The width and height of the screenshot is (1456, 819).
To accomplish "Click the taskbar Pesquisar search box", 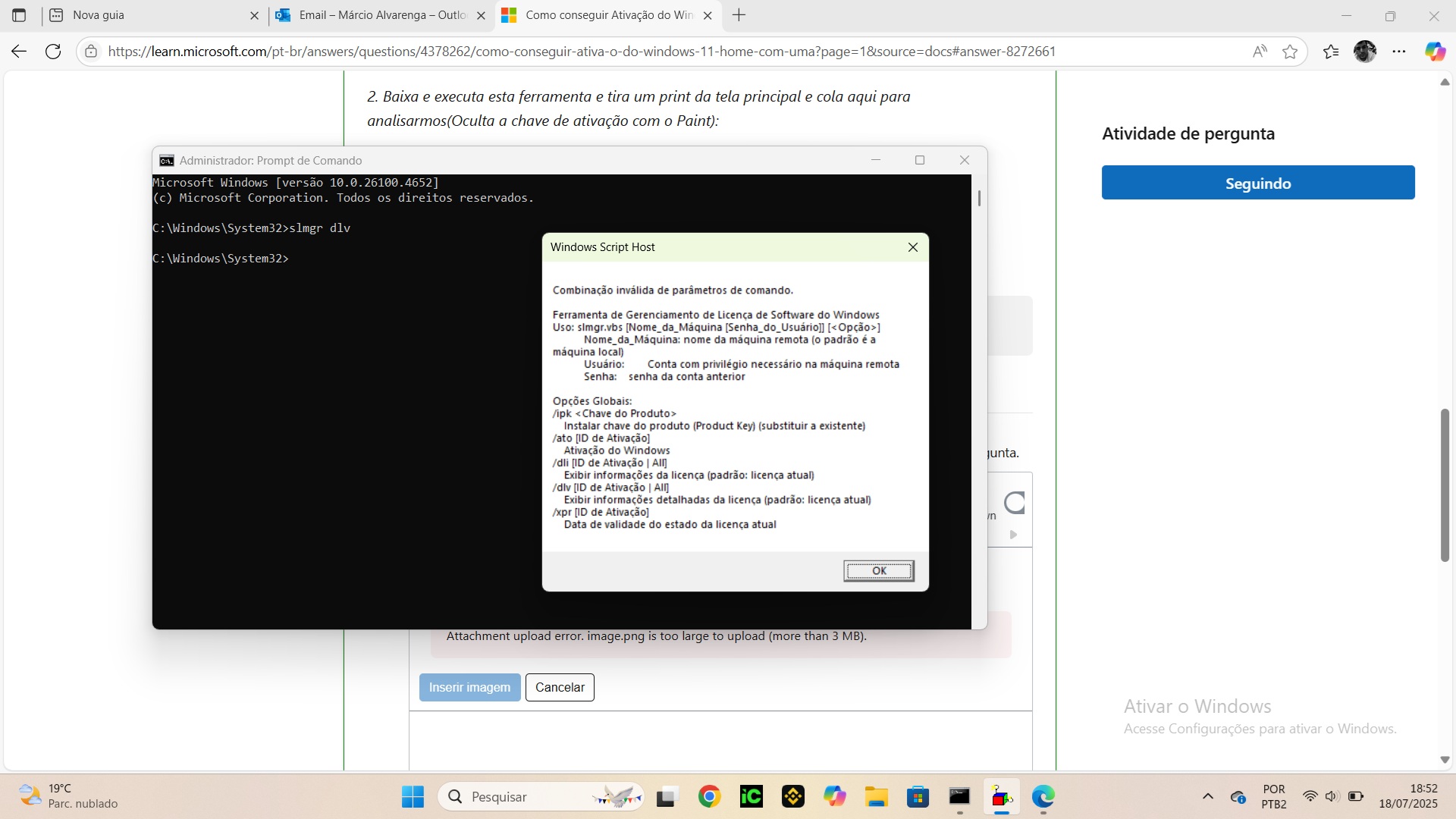I will pos(541,796).
